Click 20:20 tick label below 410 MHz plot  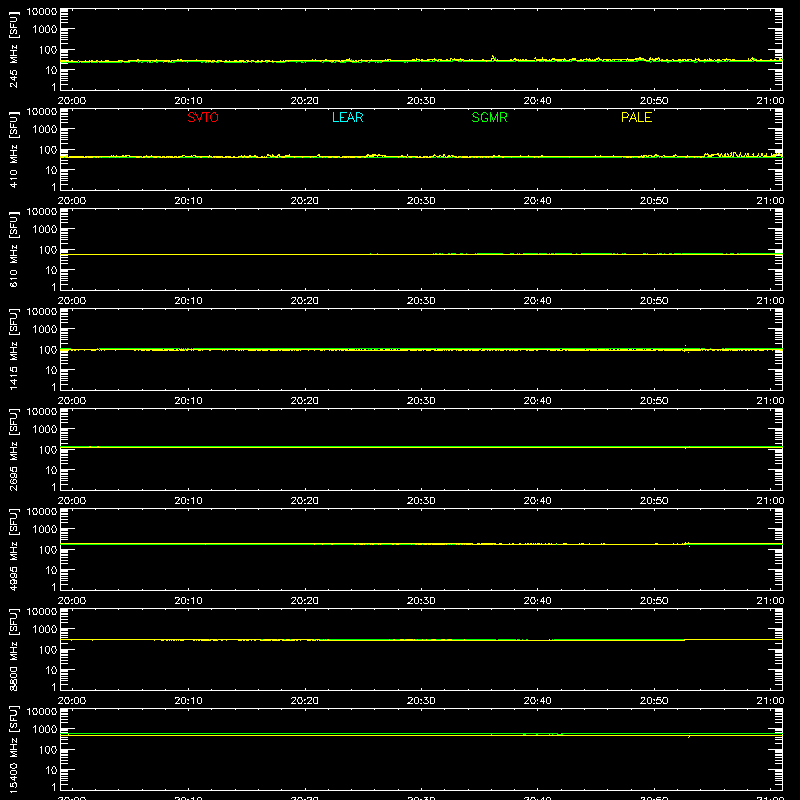point(305,201)
